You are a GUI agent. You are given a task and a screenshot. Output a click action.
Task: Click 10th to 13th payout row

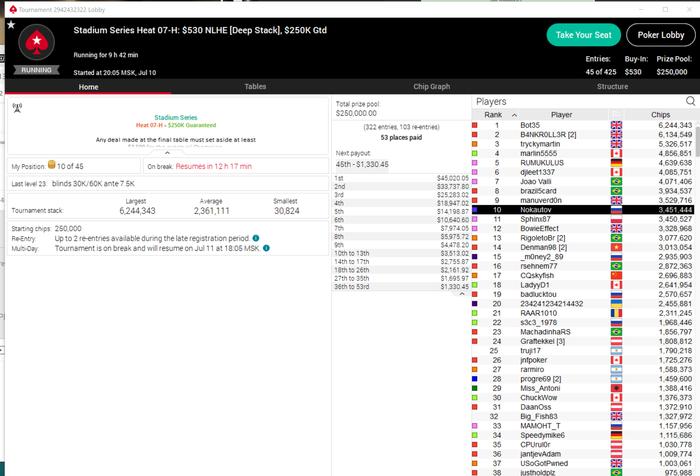(x=401, y=253)
